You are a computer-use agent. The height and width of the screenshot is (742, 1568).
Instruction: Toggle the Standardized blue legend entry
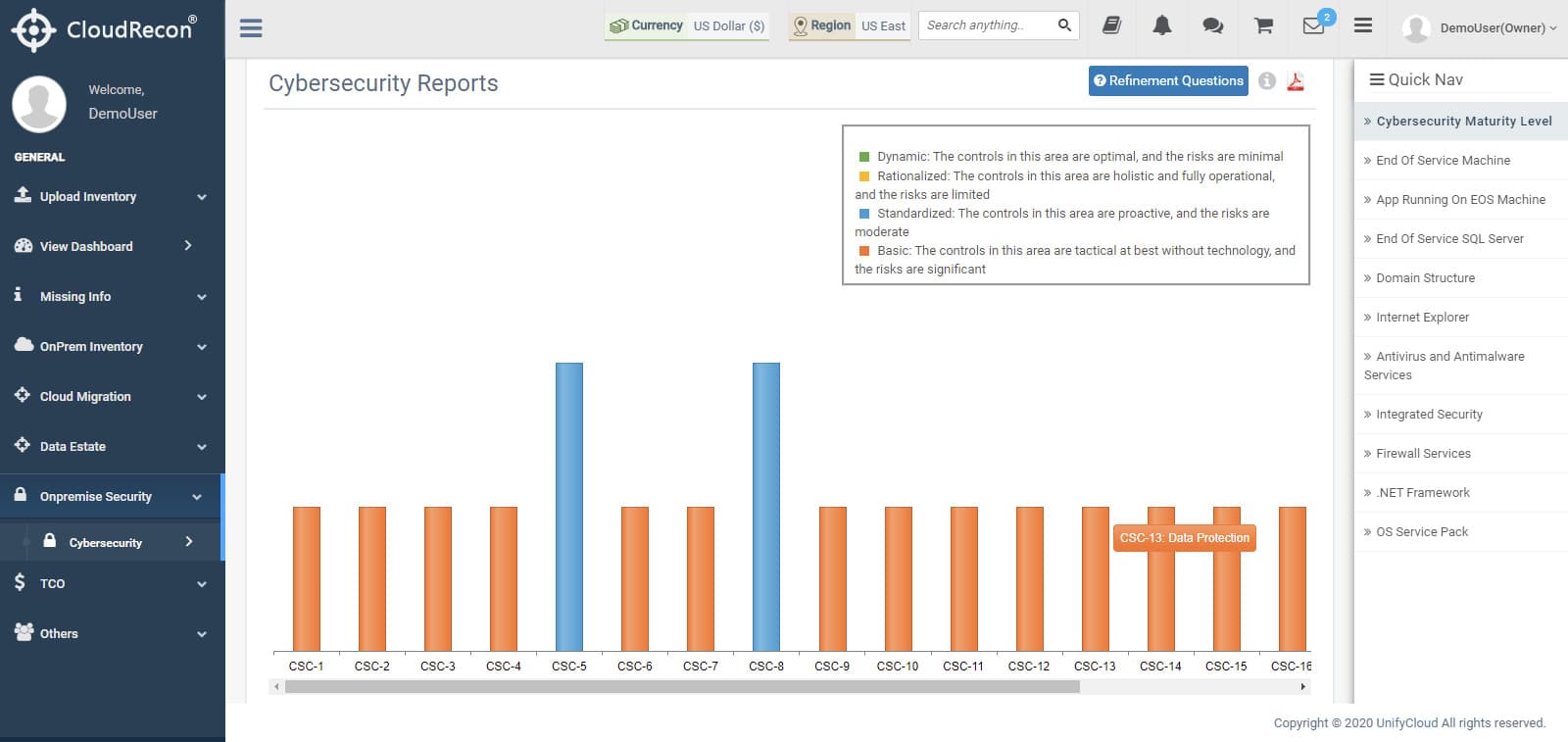pos(1063,222)
